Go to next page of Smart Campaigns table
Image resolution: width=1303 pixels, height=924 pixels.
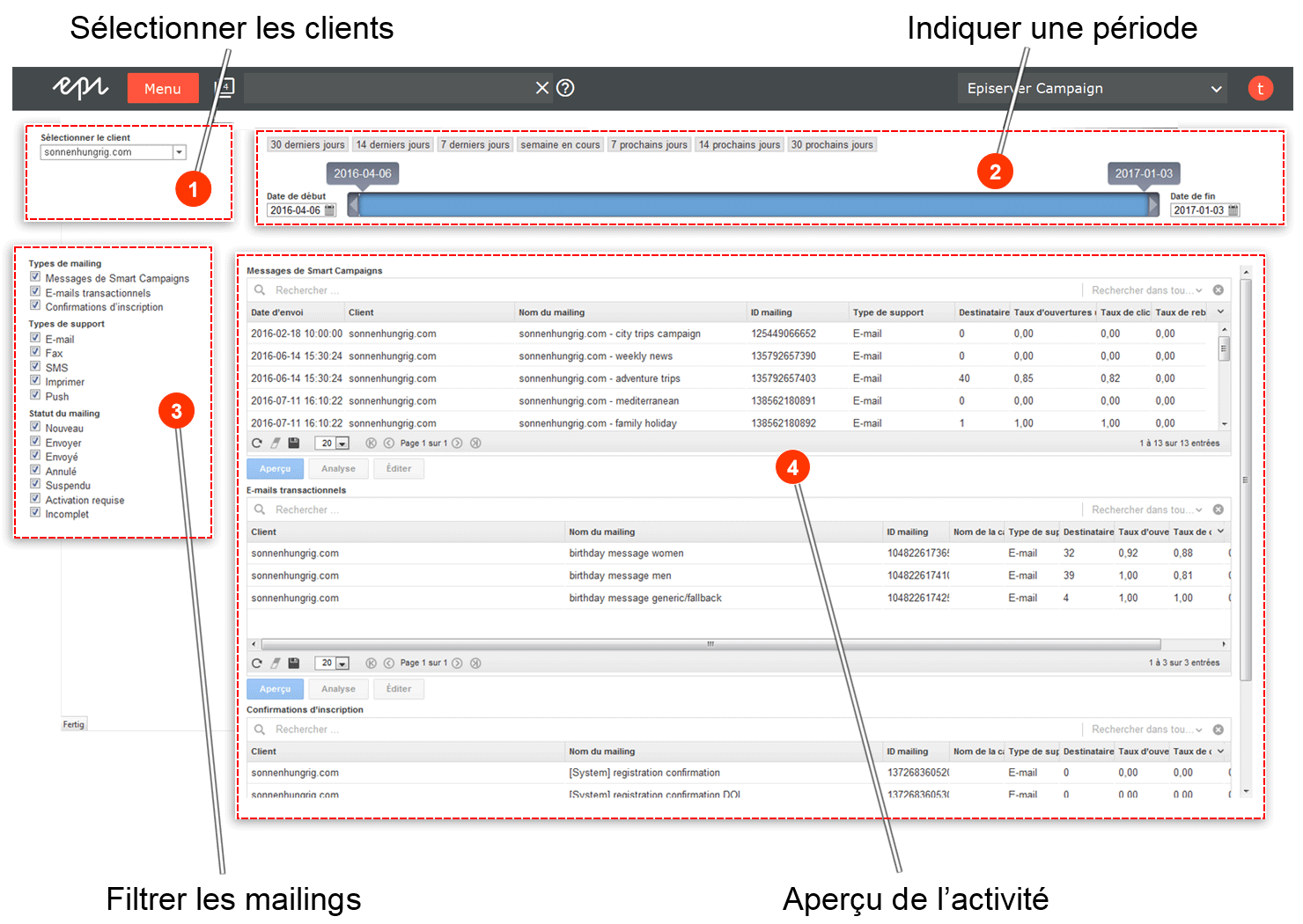(457, 444)
